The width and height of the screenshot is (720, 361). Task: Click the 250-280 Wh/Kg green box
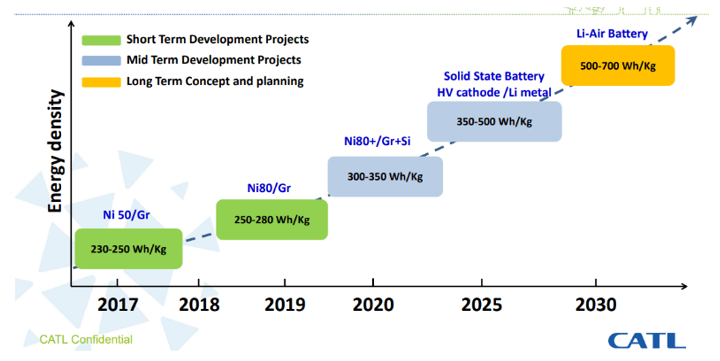272,220
